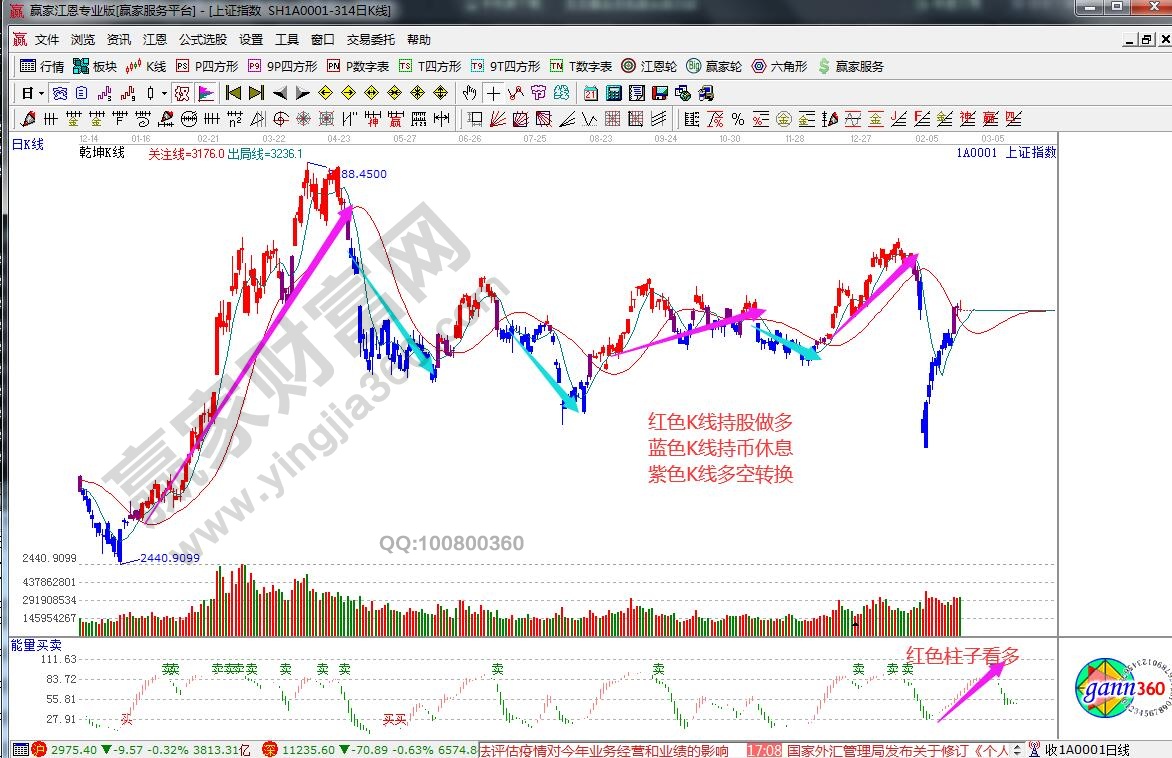The image size is (1172, 758).
Task: Toggle the crosshair cursor button
Action: 493,93
